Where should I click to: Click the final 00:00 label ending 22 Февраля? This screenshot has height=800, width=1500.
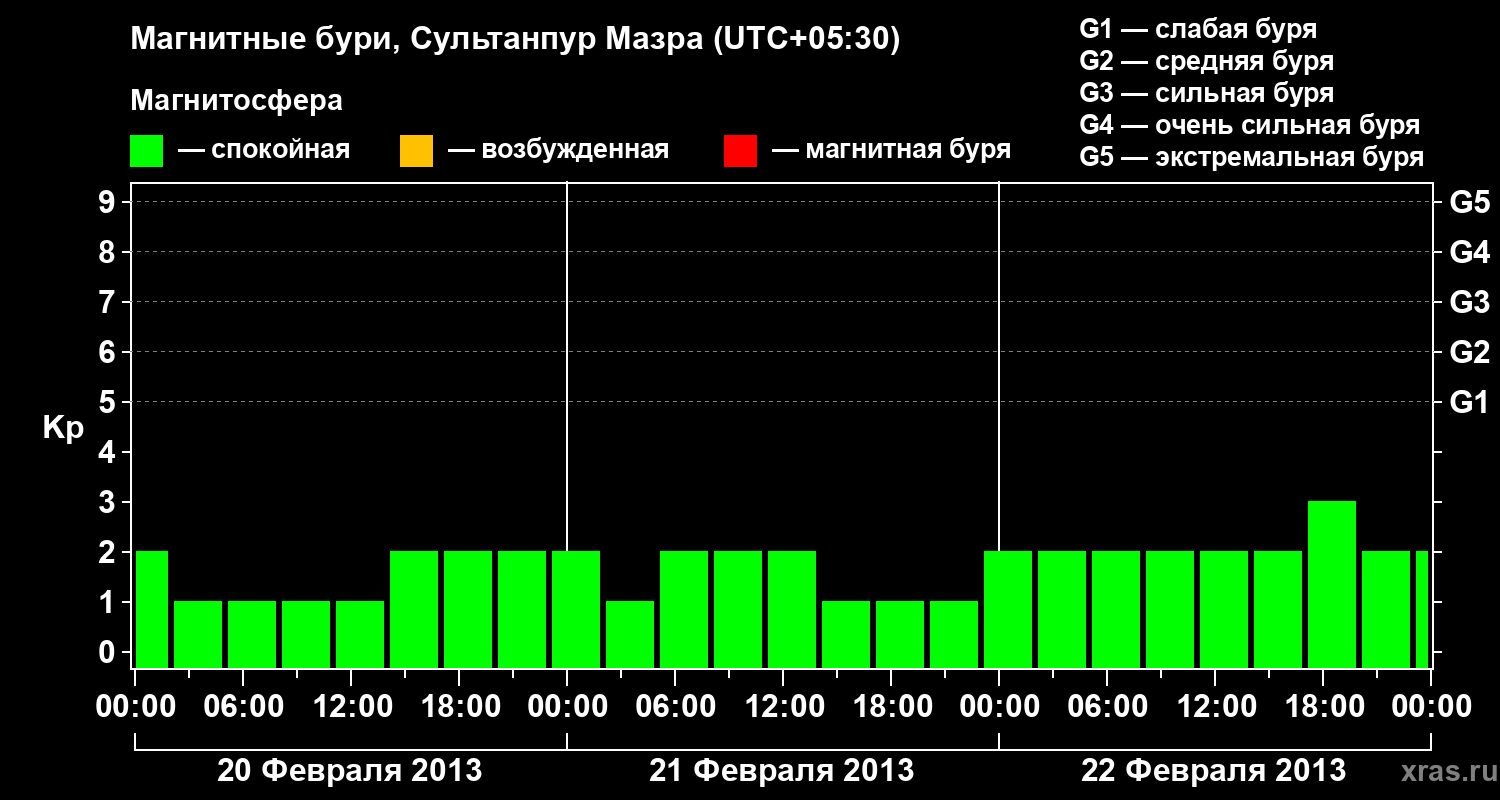click(x=1431, y=707)
